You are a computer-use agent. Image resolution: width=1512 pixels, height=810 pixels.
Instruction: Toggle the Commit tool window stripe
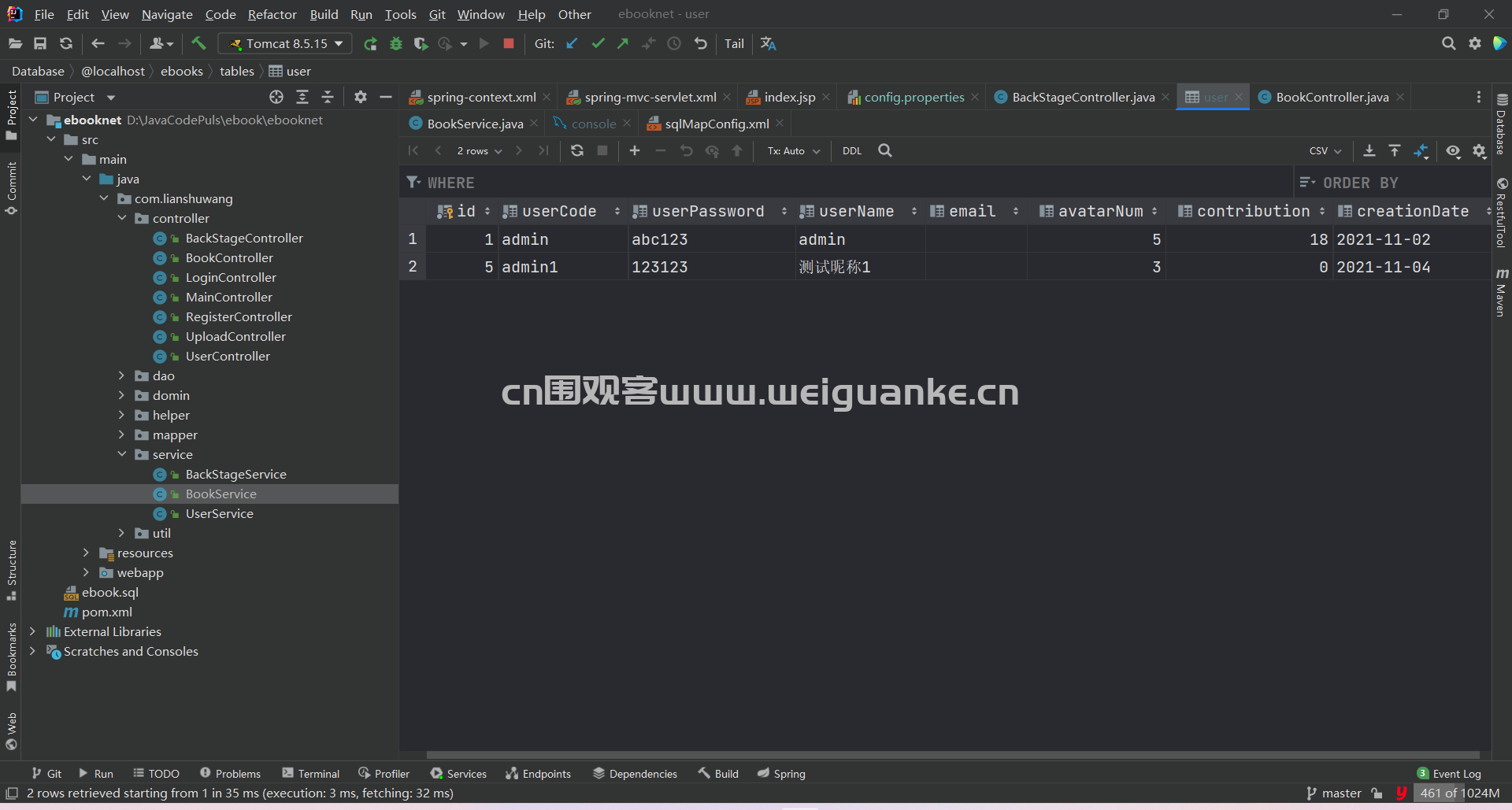tap(11, 188)
